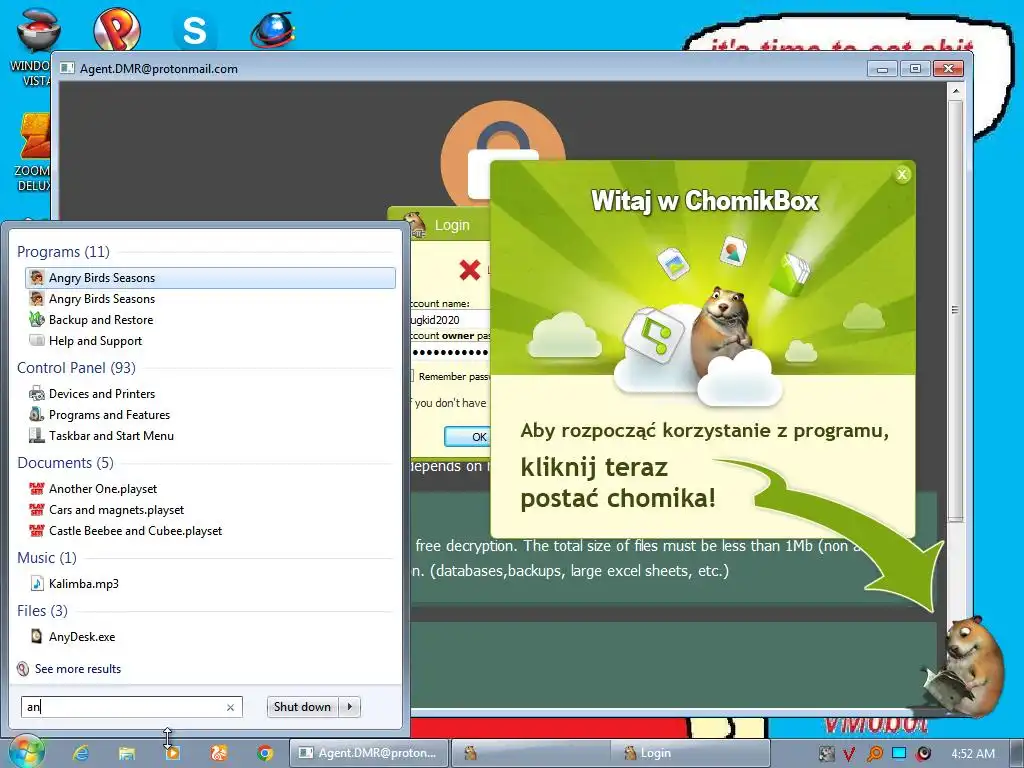Maximize the Agent.DMR@protonmail.com window
The height and width of the screenshot is (768, 1024).
pos(915,69)
